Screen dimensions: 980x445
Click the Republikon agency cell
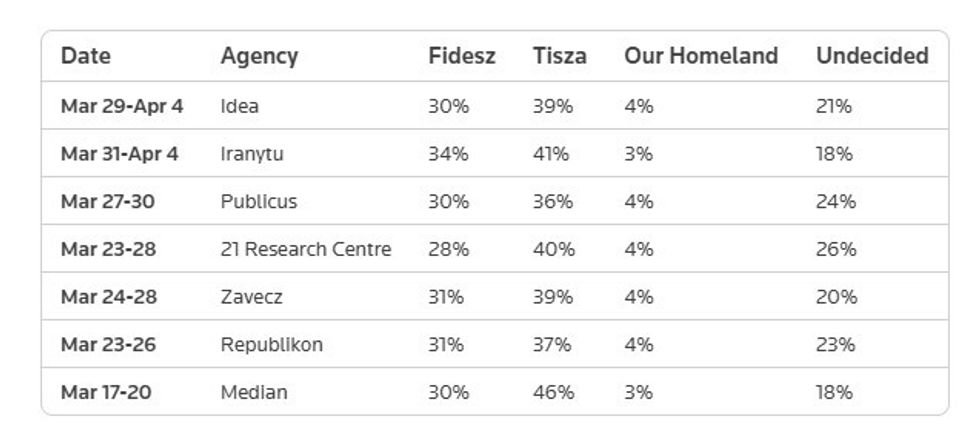[271, 345]
